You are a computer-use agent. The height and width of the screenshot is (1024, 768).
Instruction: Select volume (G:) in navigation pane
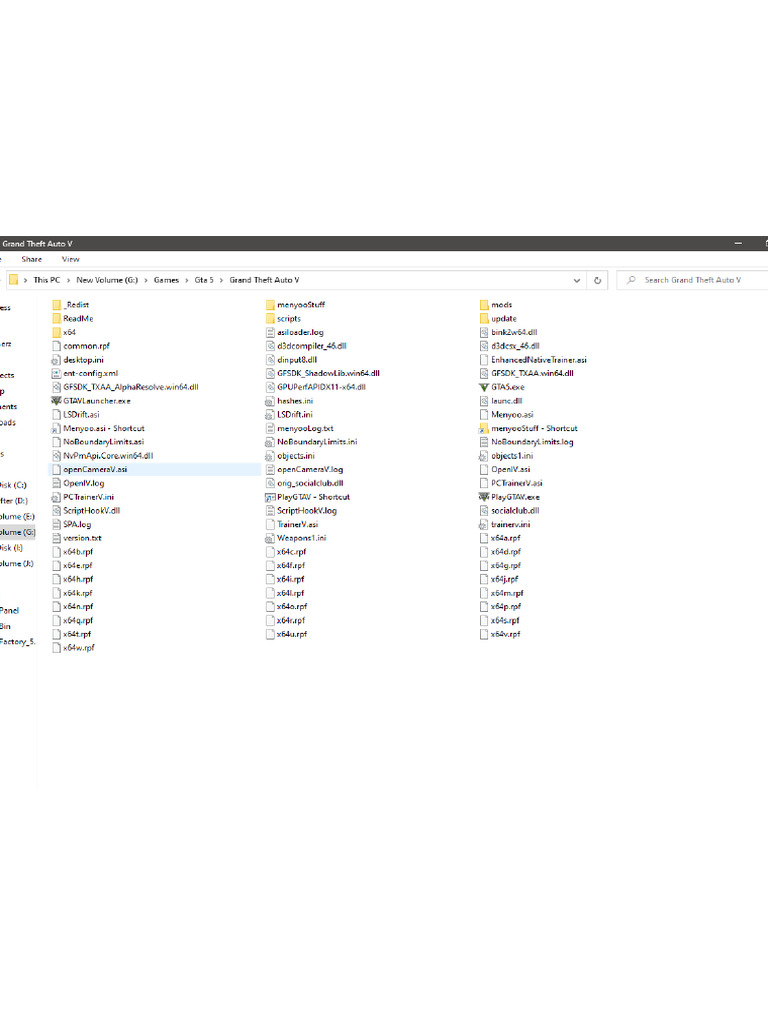(x=17, y=532)
